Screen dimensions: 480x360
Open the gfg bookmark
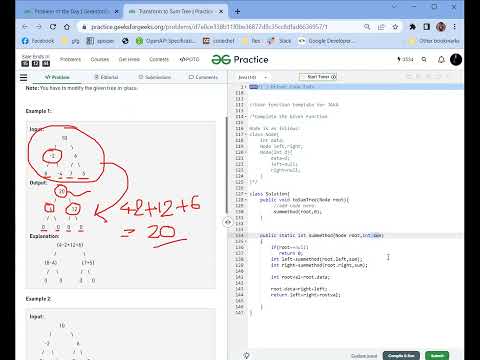[71, 41]
